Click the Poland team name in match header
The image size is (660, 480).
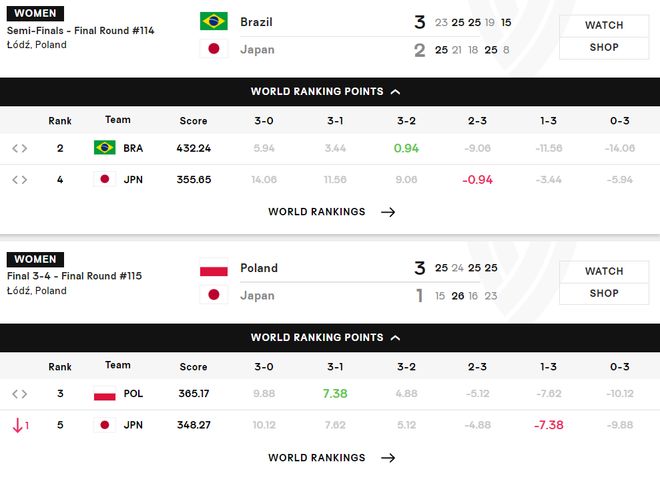(x=259, y=268)
